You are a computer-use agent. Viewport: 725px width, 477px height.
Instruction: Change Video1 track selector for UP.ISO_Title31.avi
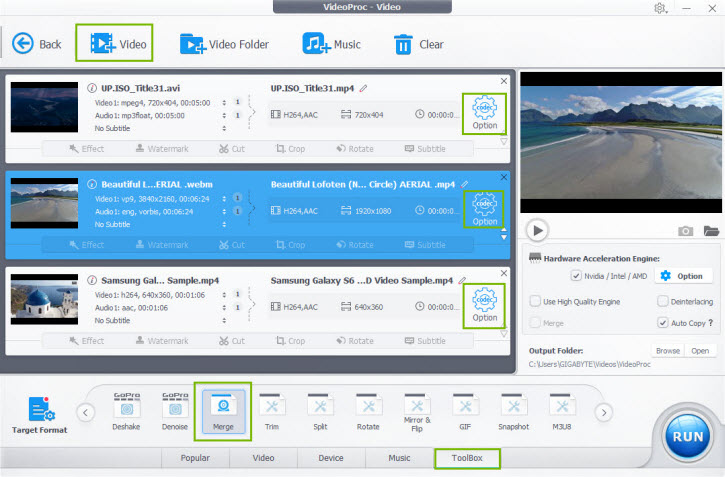coord(224,103)
